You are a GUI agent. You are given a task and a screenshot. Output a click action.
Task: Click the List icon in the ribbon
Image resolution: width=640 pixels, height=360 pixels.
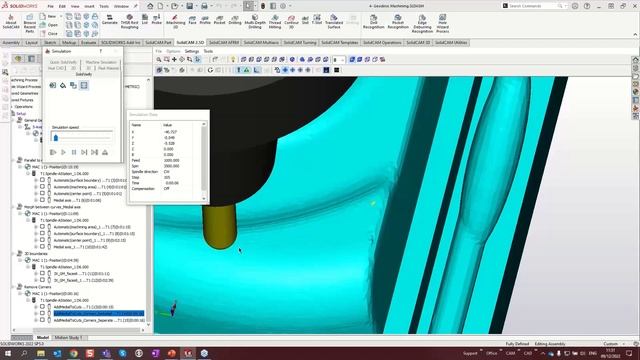(x=145, y=20)
